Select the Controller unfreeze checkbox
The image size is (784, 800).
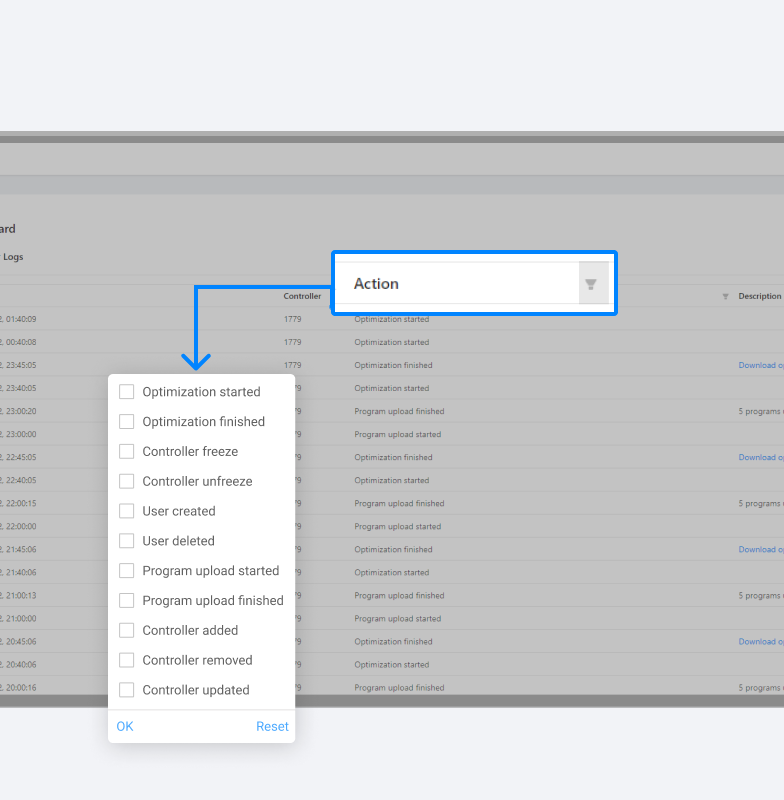pyautogui.click(x=127, y=481)
